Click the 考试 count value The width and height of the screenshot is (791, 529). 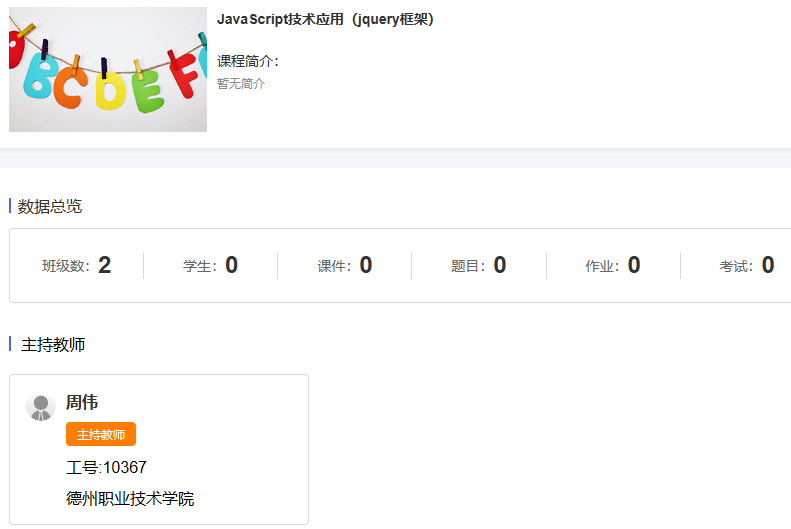pos(768,265)
